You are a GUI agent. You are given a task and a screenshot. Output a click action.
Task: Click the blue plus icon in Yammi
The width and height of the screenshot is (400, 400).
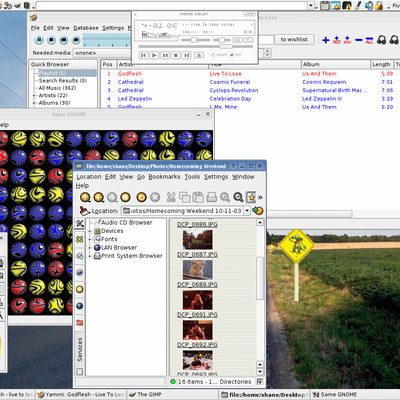pyautogui.click(x=326, y=40)
